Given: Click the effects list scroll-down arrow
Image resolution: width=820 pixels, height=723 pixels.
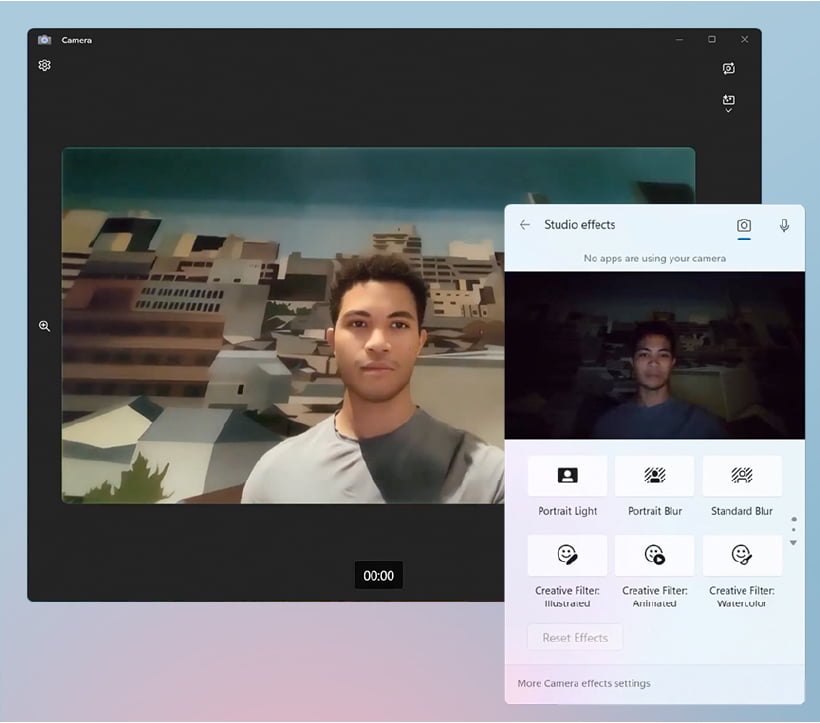Looking at the screenshot, I should (x=793, y=543).
